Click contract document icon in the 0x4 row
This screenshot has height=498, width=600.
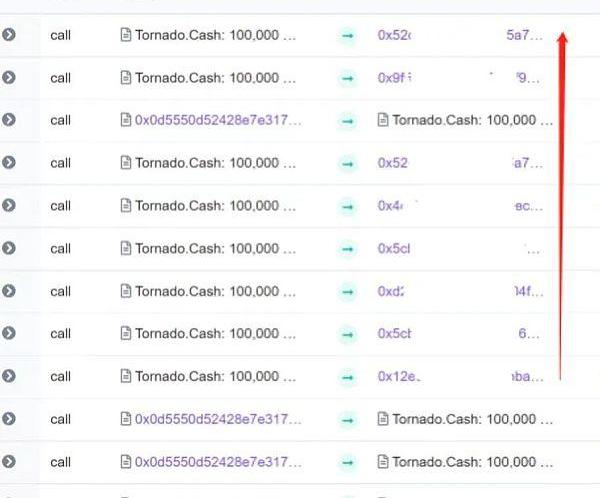pos(126,205)
